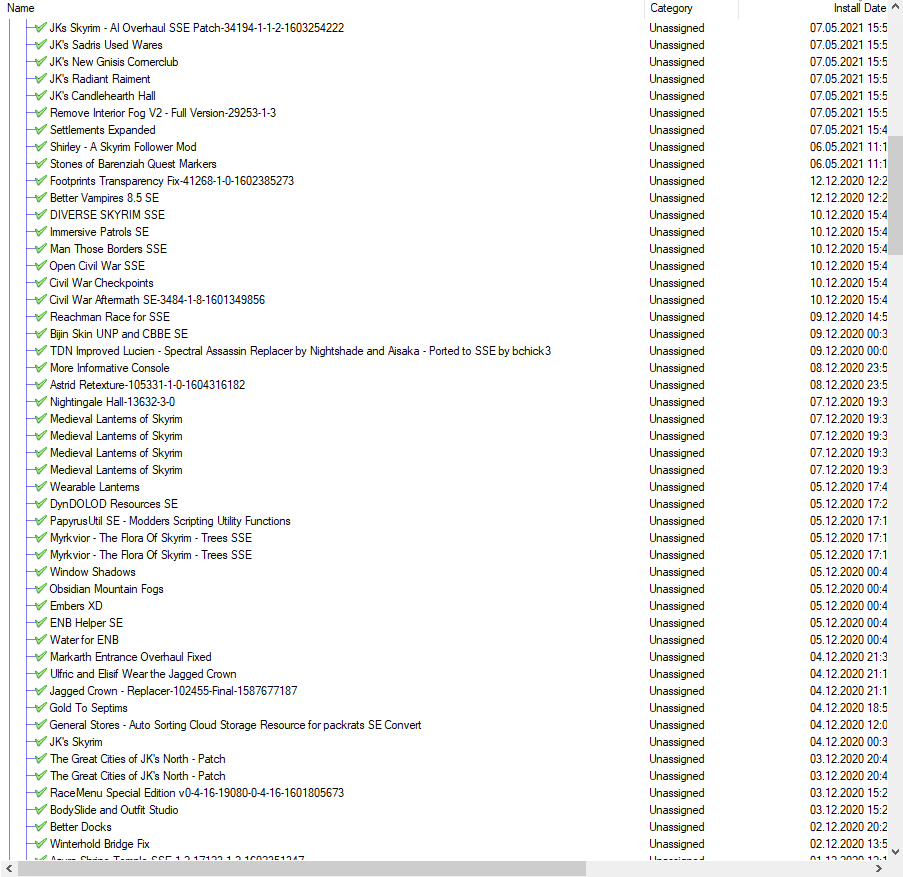
Task: Select JK's Candlehearth Hall entry
Action: [103, 96]
